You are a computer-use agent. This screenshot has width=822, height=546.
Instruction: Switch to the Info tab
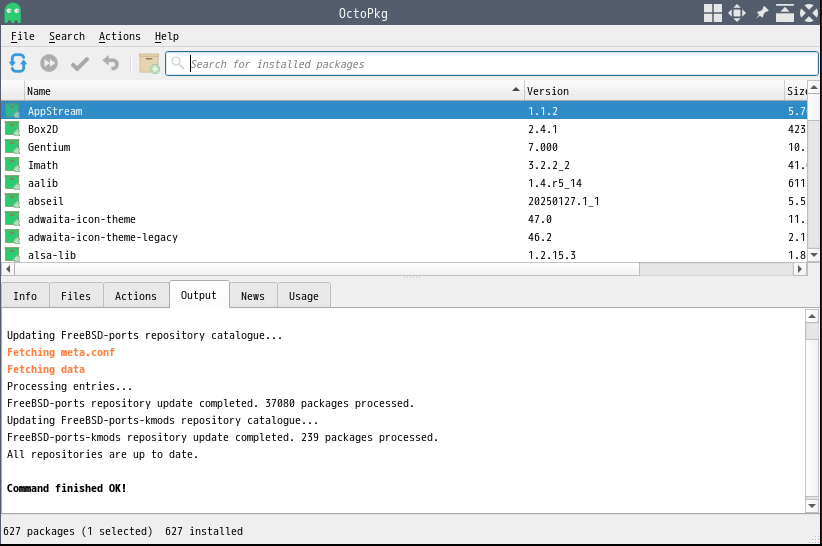point(25,296)
